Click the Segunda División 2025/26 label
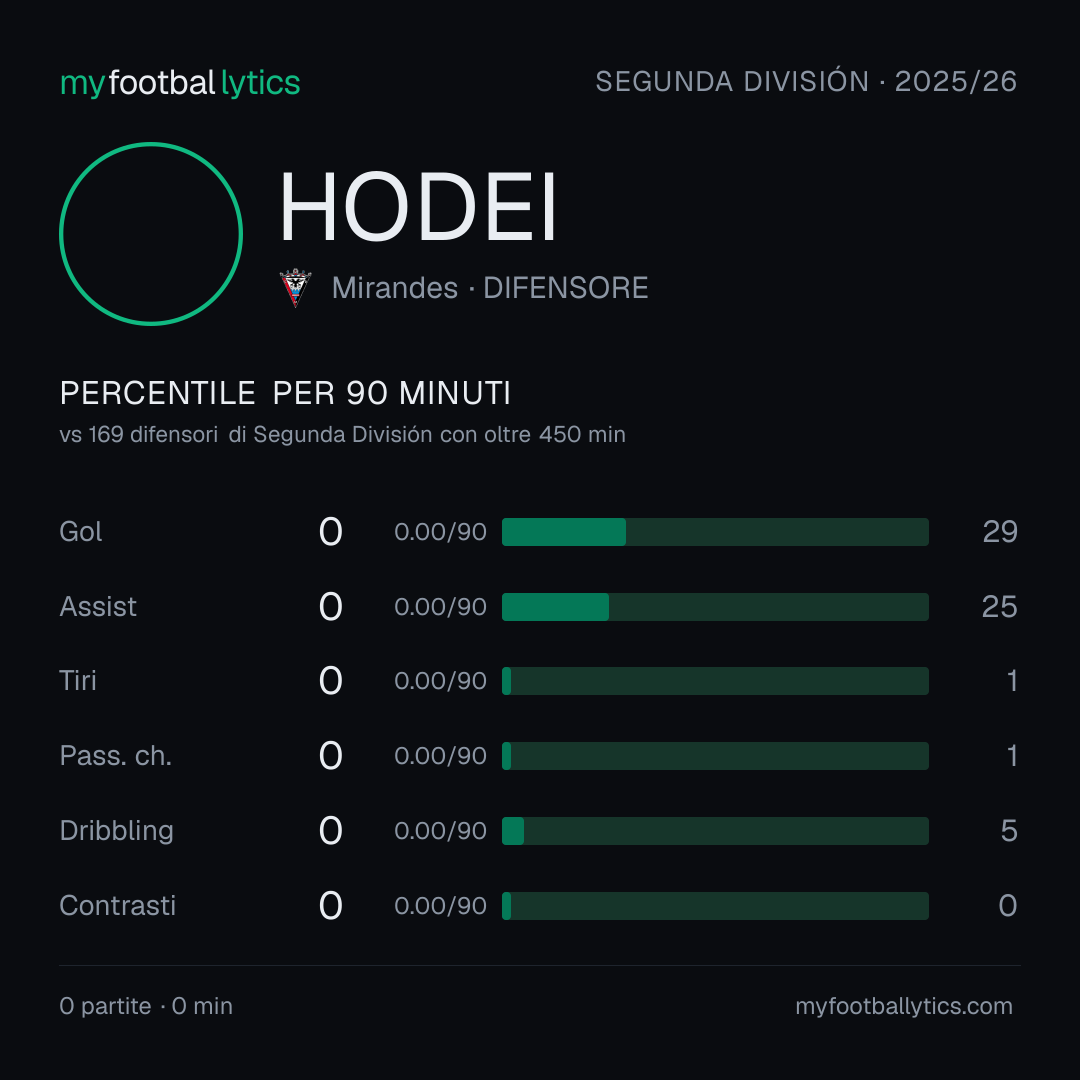Screen dimensions: 1080x1080 pos(806,81)
